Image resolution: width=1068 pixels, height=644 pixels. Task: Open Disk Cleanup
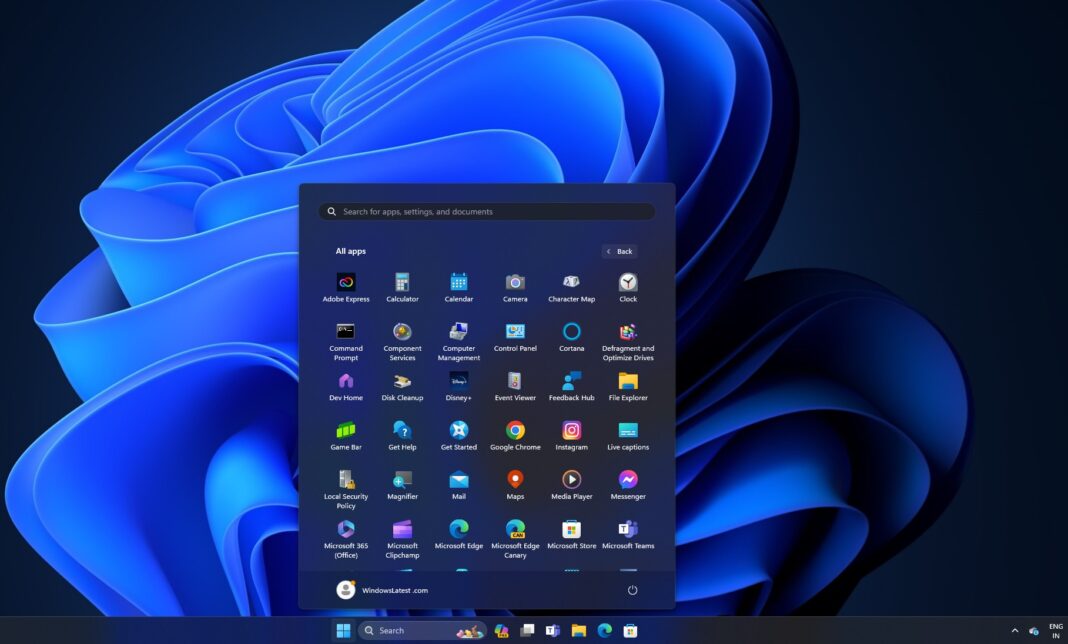tap(402, 383)
